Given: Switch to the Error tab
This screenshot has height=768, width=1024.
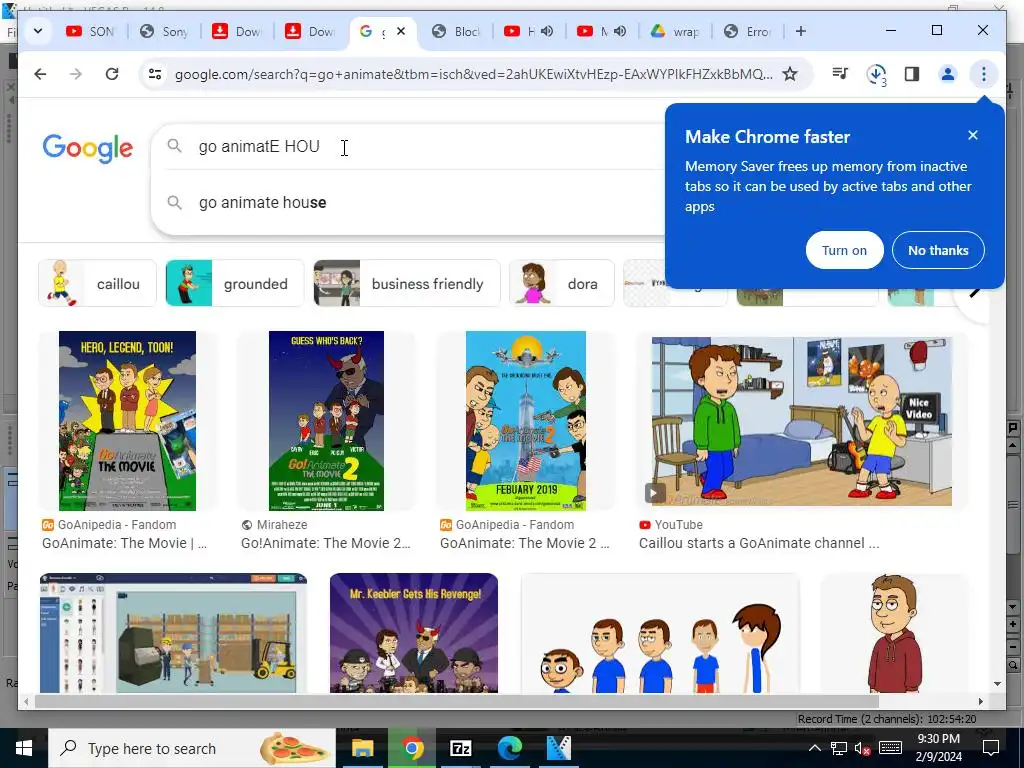Looking at the screenshot, I should [x=750, y=31].
